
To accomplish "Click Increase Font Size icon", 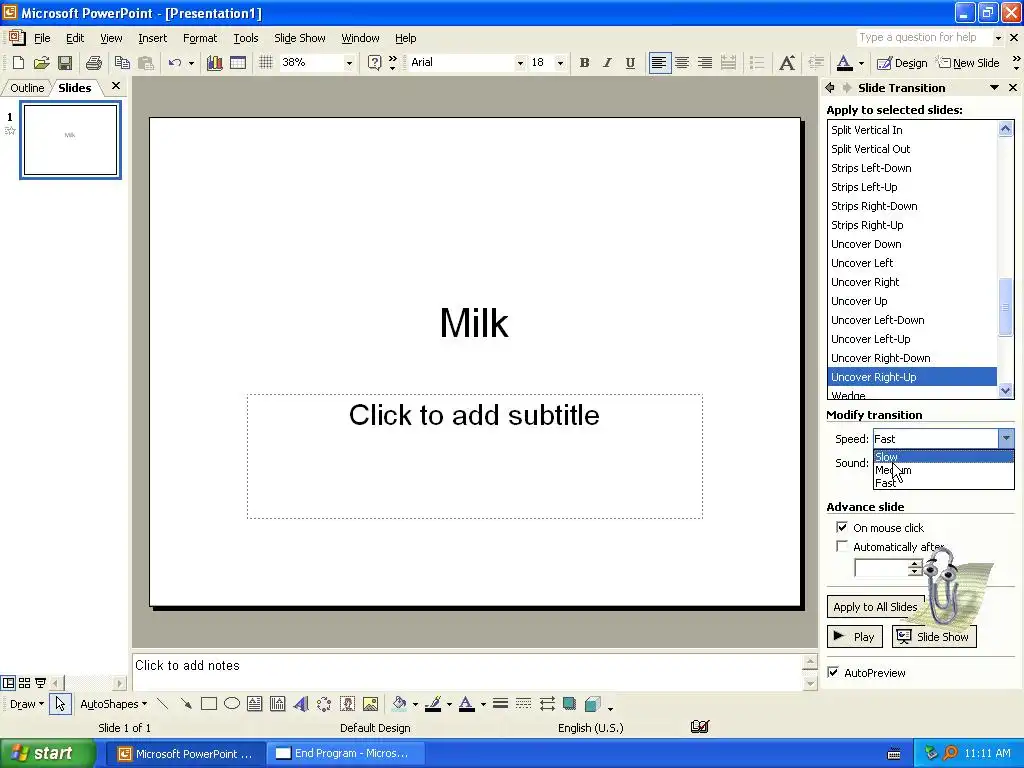I will [x=787, y=63].
